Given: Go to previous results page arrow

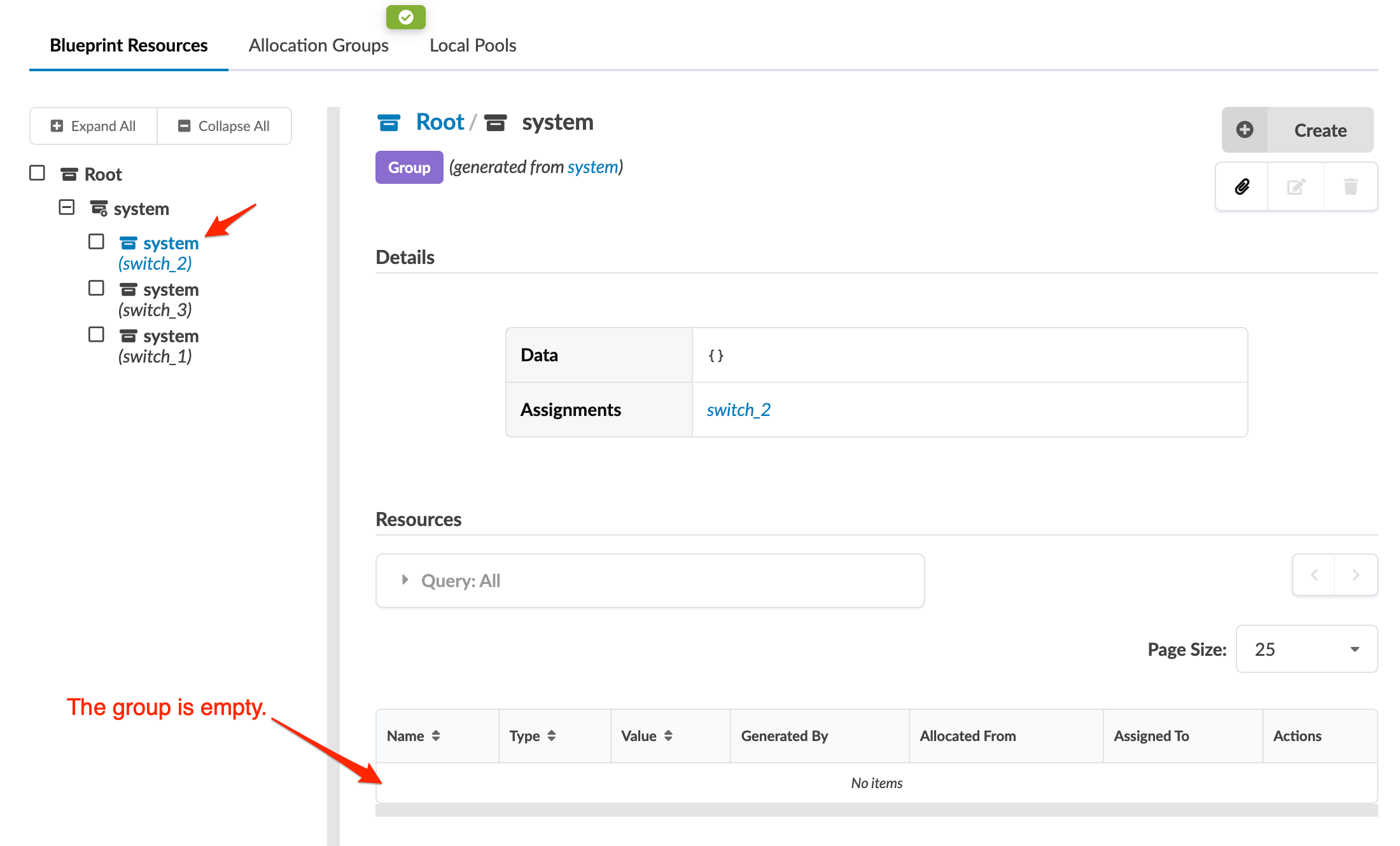Looking at the screenshot, I should [x=1314, y=574].
